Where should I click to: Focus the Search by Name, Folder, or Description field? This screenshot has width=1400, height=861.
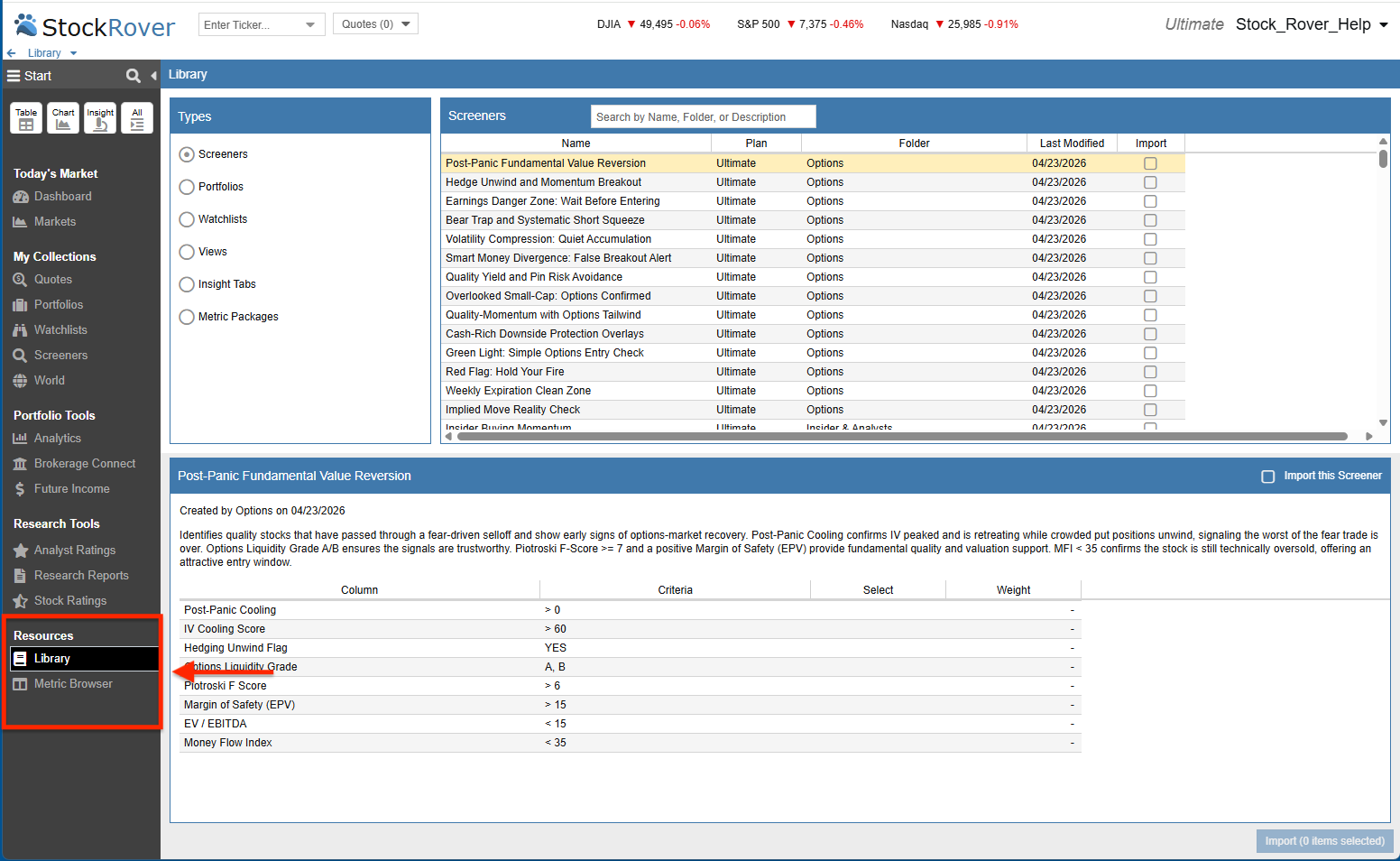[703, 117]
